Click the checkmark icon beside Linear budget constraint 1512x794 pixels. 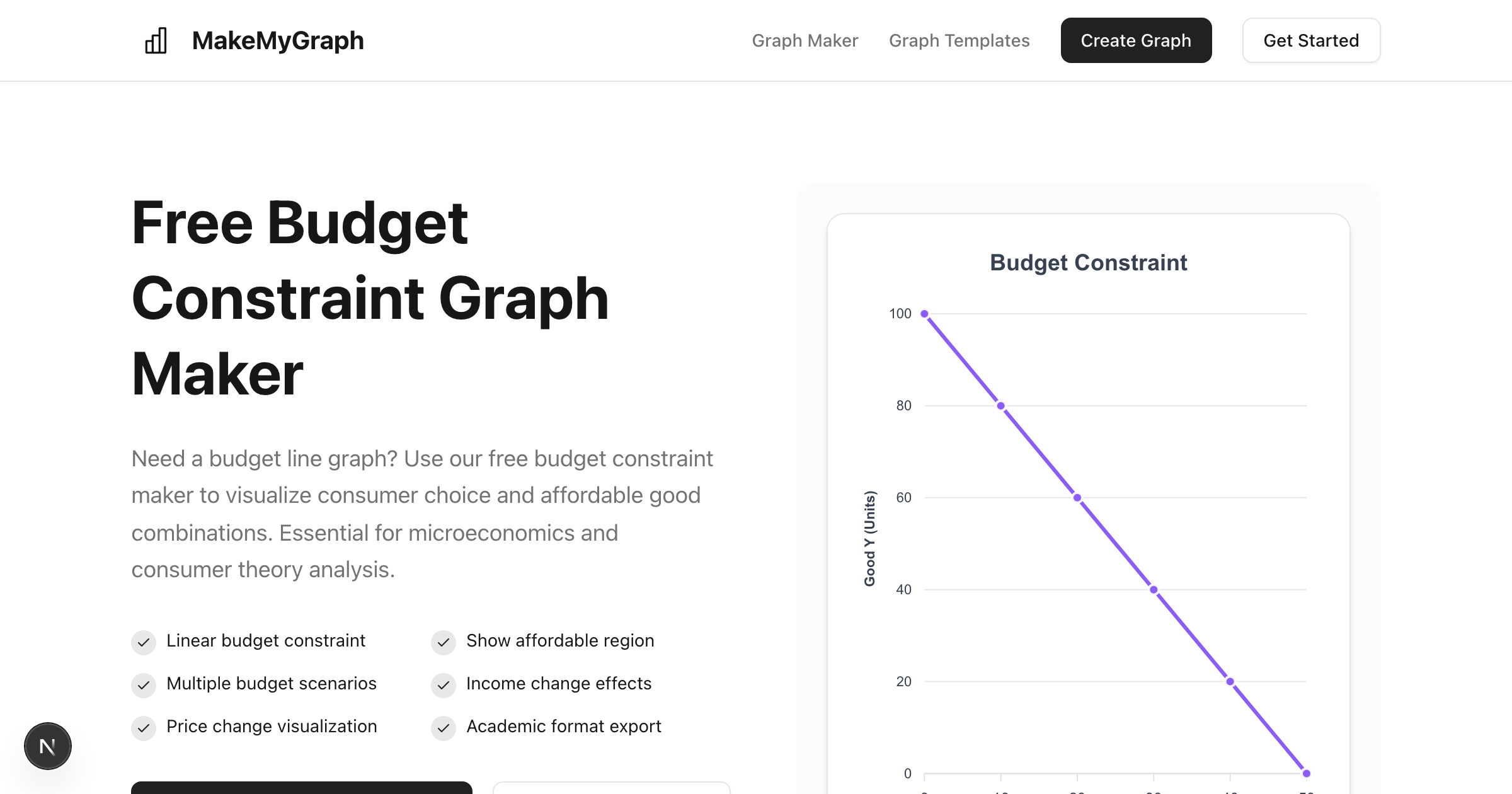pos(144,642)
